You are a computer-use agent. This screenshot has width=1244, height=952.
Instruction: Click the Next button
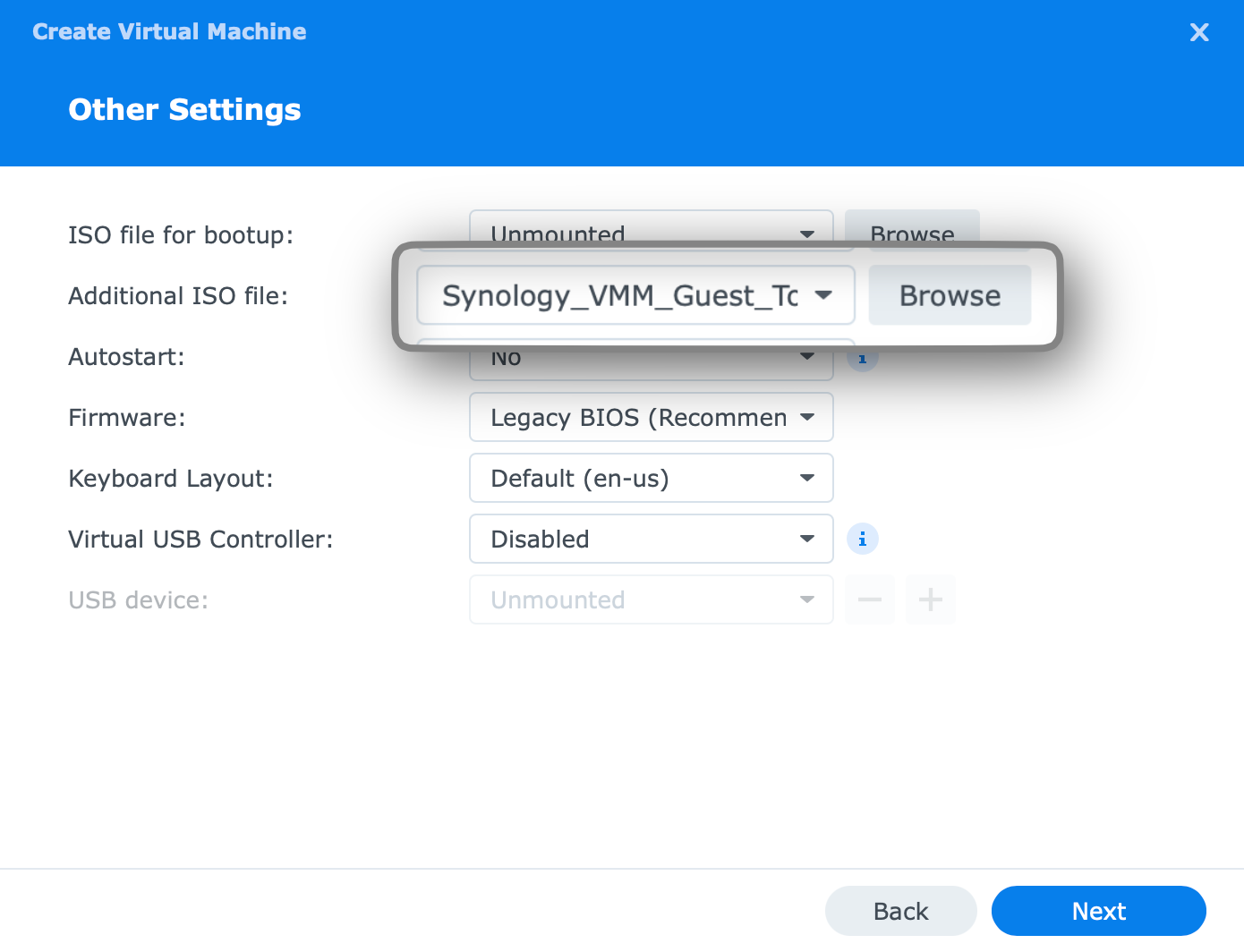point(1098,911)
